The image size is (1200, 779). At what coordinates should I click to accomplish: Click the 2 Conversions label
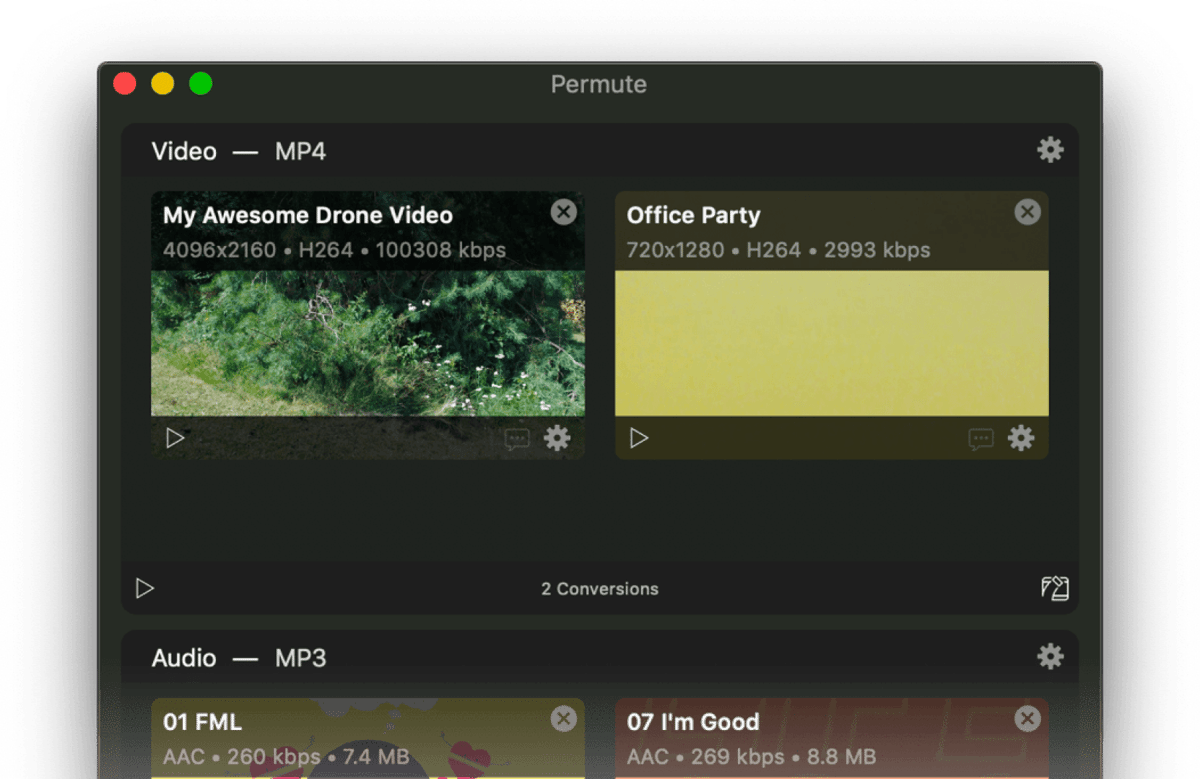click(x=599, y=588)
